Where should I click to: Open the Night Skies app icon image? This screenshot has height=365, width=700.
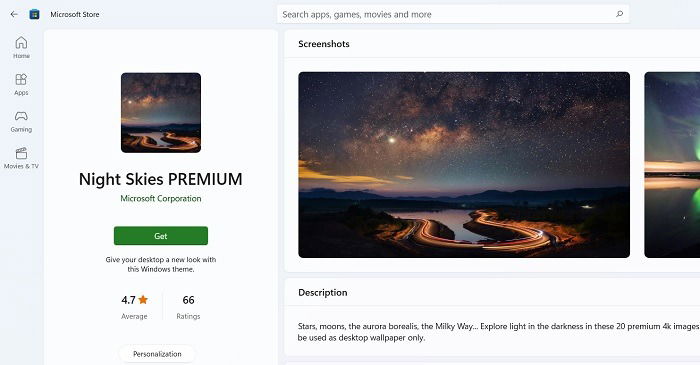(161, 112)
